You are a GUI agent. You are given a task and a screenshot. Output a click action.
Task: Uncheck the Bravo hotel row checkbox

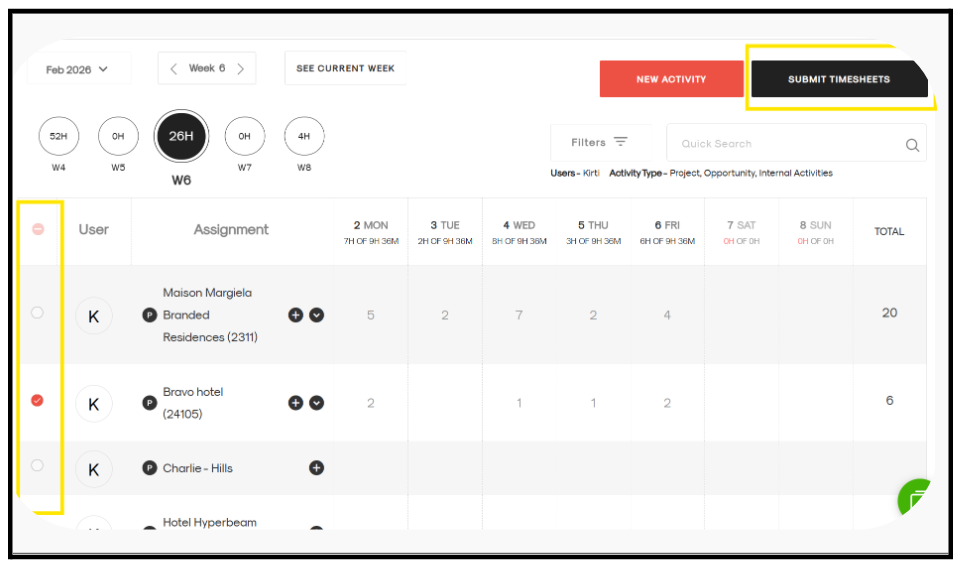click(x=38, y=401)
